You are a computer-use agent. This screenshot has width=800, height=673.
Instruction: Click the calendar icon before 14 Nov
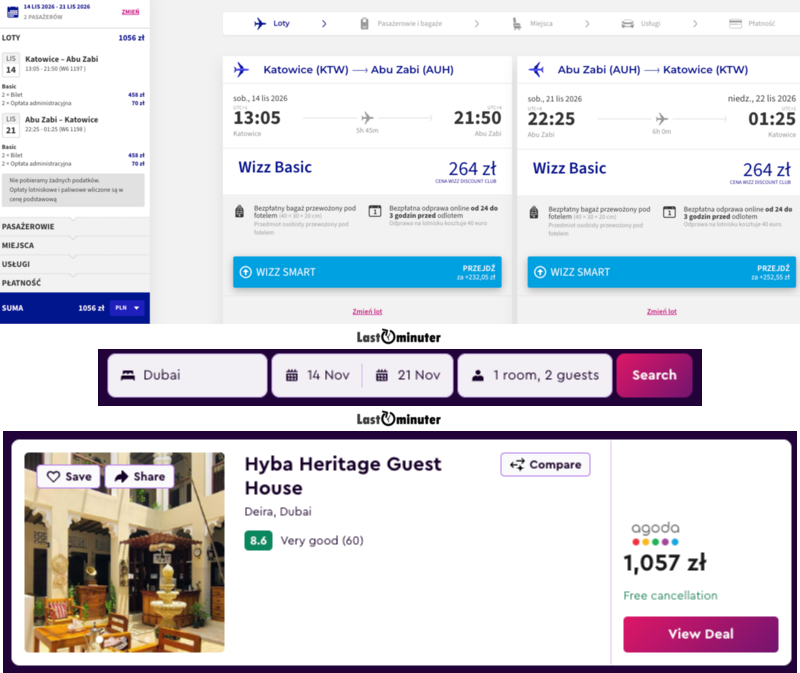[x=292, y=375]
